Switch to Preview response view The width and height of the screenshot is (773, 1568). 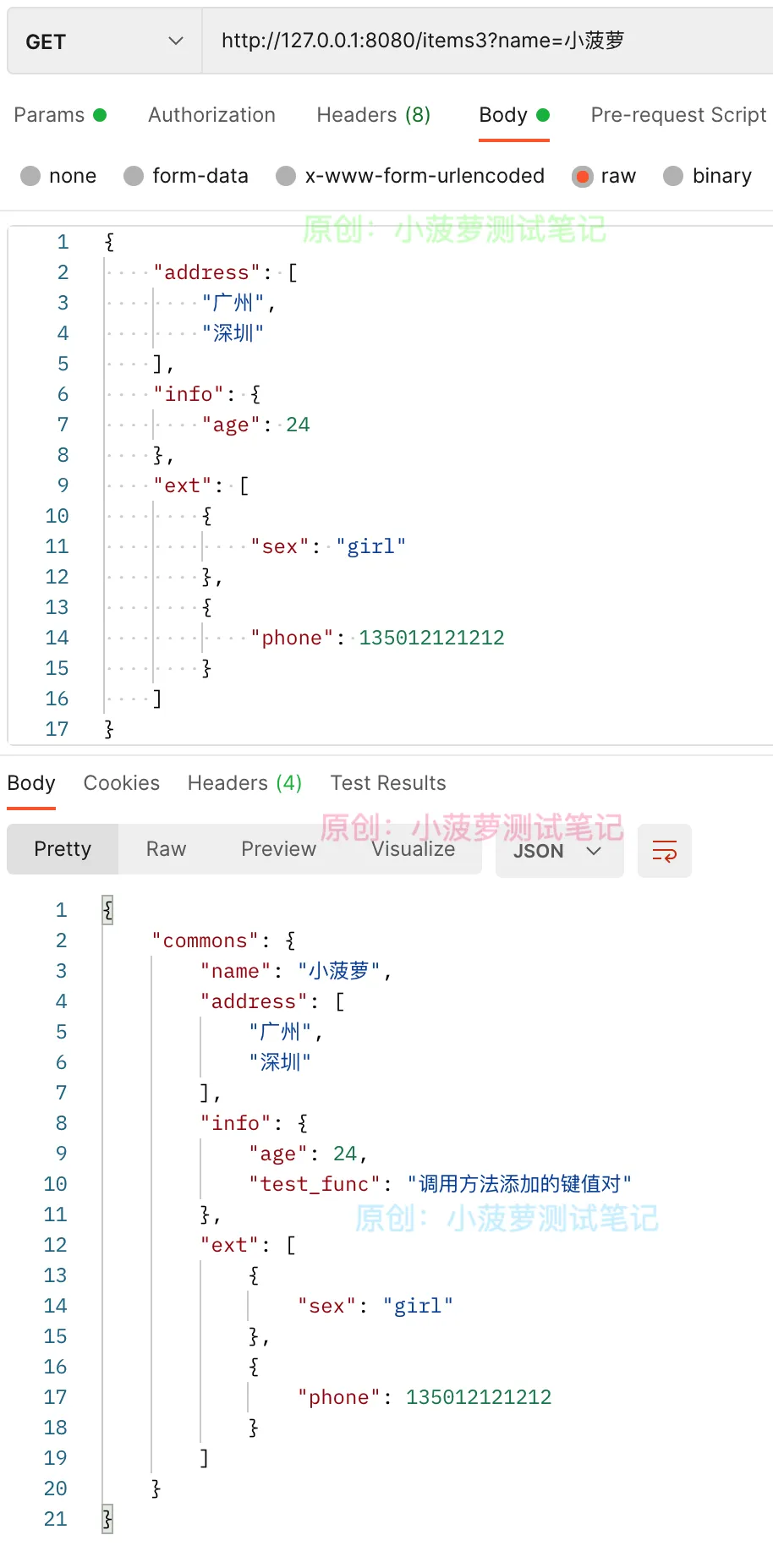tap(278, 849)
